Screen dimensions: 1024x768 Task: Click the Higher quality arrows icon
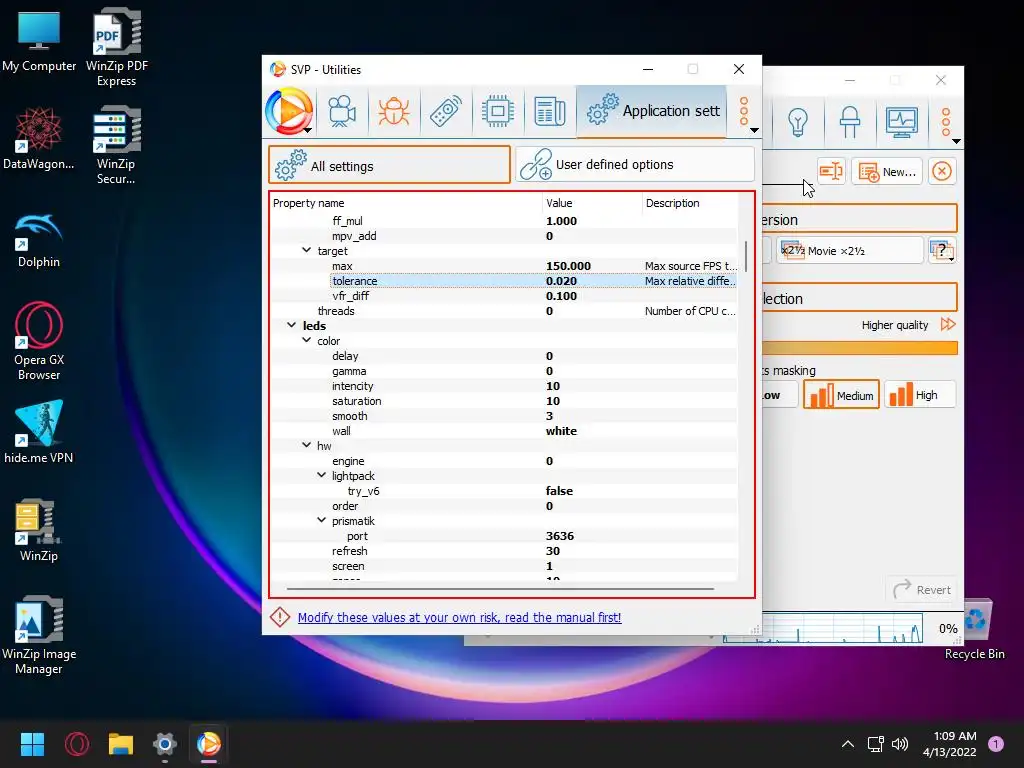pyautogui.click(x=948, y=325)
